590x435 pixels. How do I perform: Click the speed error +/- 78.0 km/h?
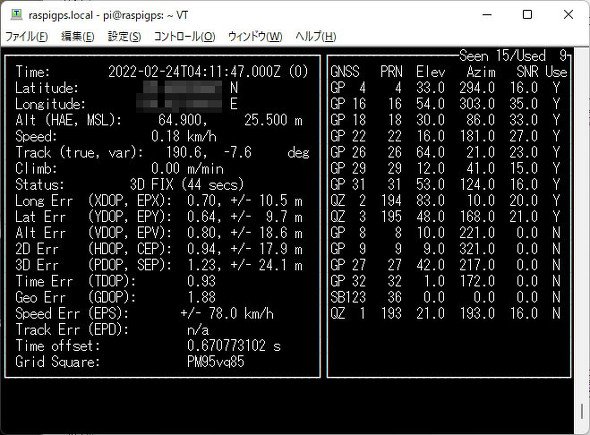227,314
